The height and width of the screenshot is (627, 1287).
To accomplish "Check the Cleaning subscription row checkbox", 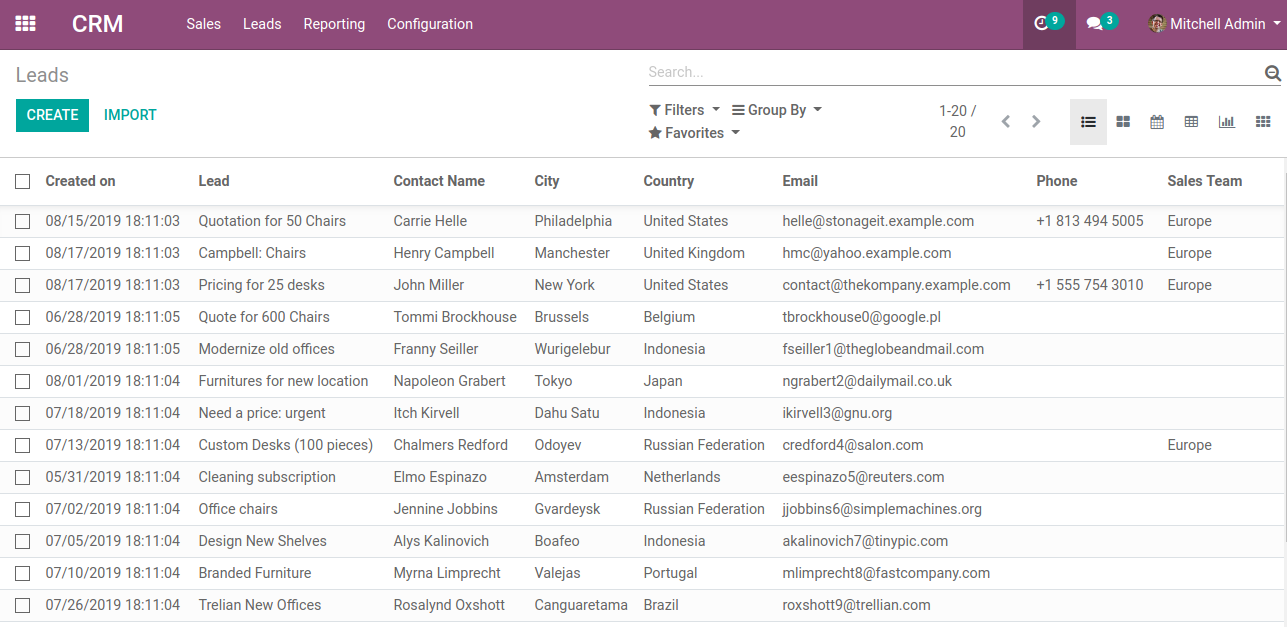I will [x=22, y=477].
